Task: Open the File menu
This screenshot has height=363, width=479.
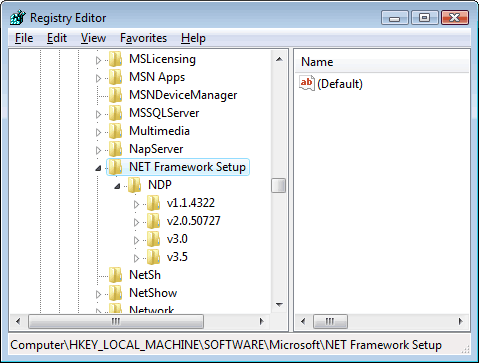Action: point(24,38)
